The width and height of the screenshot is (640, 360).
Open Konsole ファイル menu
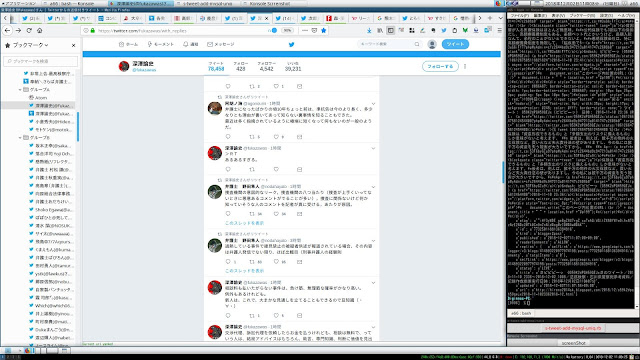(x=520, y=16)
